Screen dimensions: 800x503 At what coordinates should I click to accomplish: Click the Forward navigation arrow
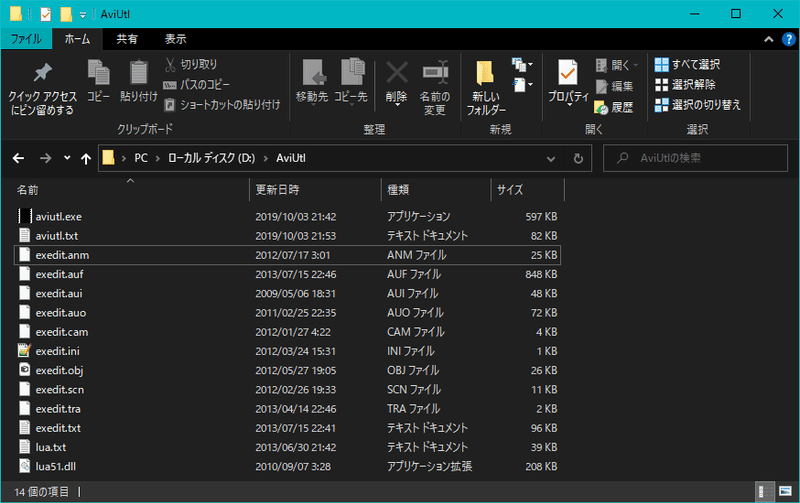(45, 159)
